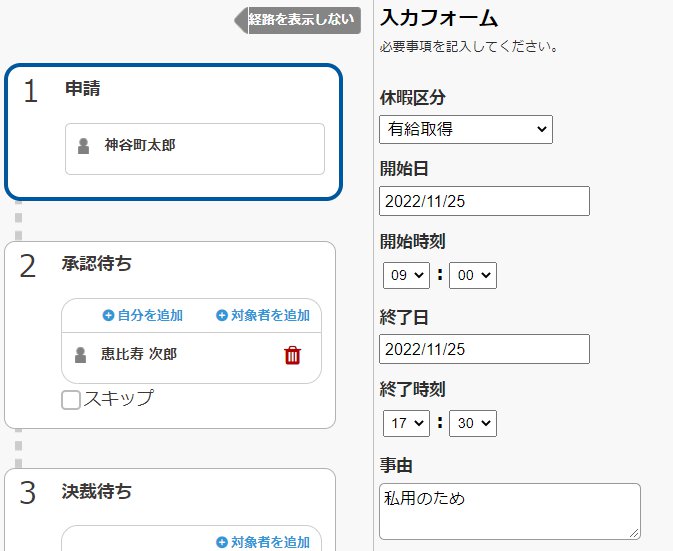
Task: Click the 決裁待ち step title
Action: click(97, 491)
